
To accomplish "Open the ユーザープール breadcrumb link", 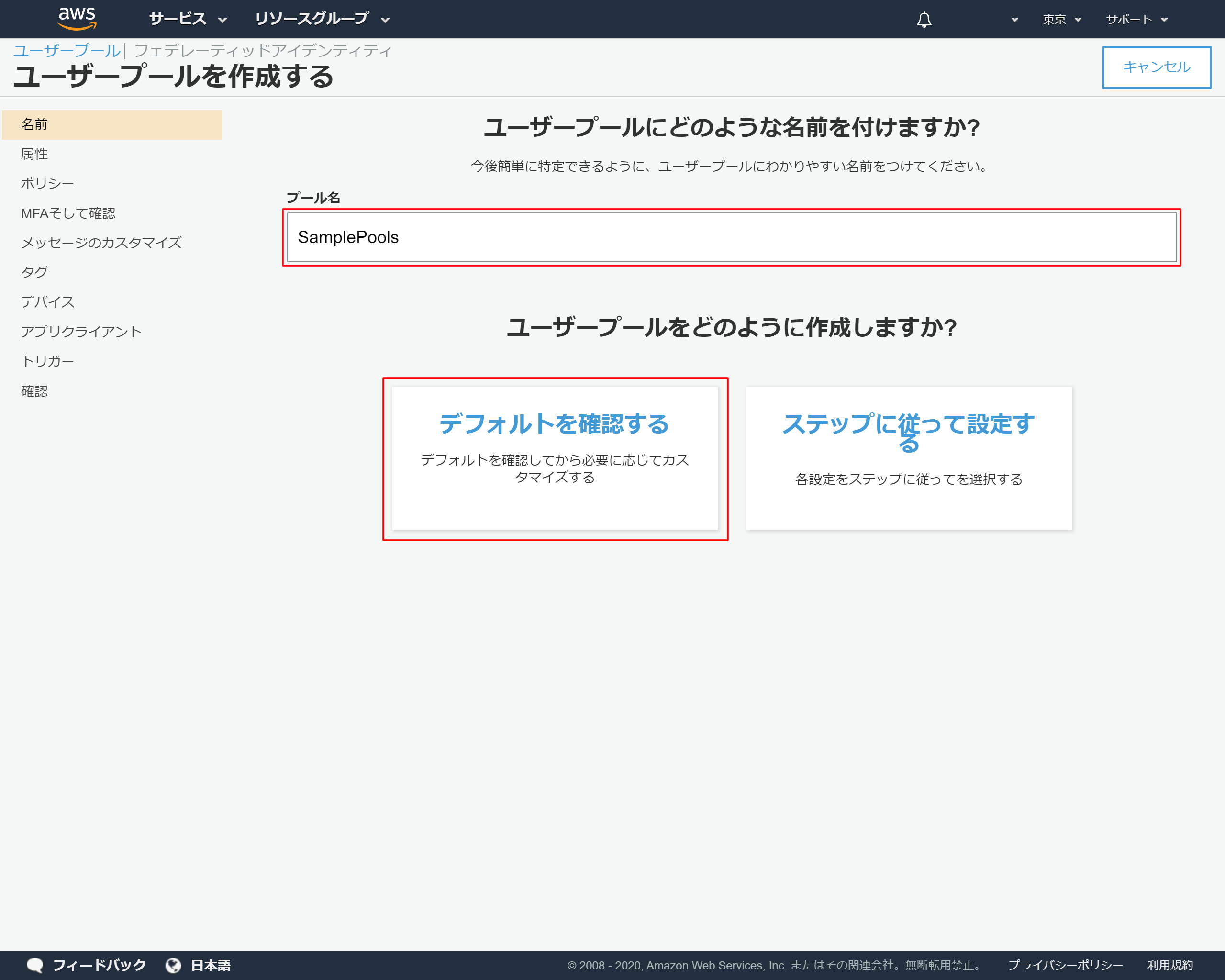I will (67, 51).
